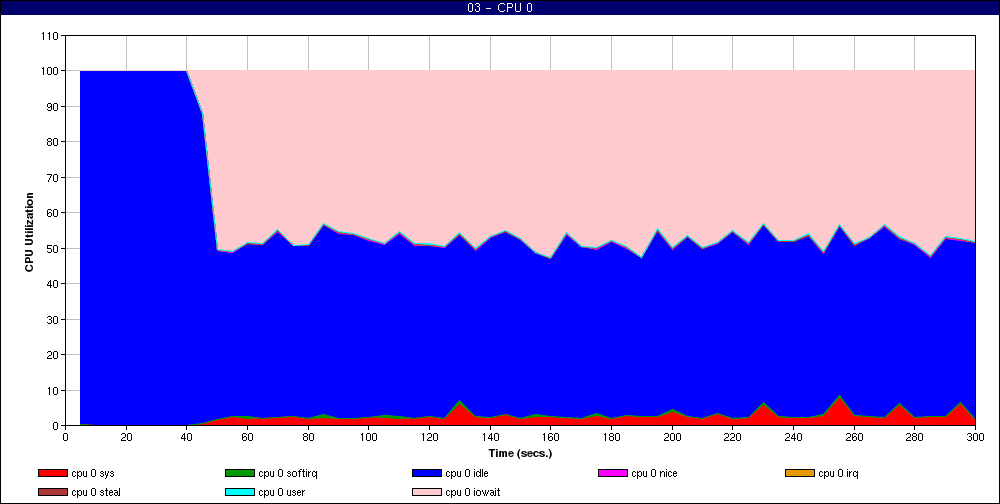Image resolution: width=1000 pixels, height=504 pixels.
Task: Click the 300 tick label on the time axis
Action: coord(975,437)
